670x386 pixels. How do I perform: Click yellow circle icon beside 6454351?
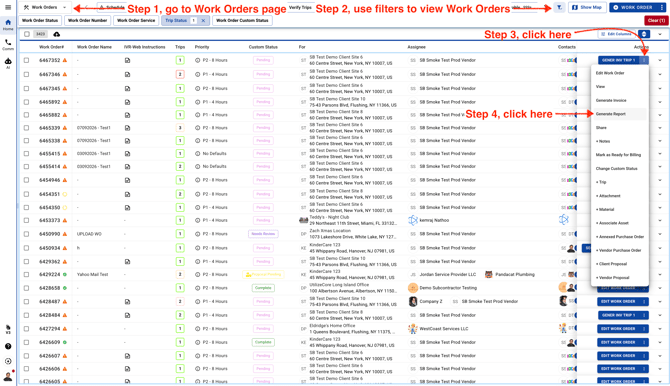pos(65,194)
